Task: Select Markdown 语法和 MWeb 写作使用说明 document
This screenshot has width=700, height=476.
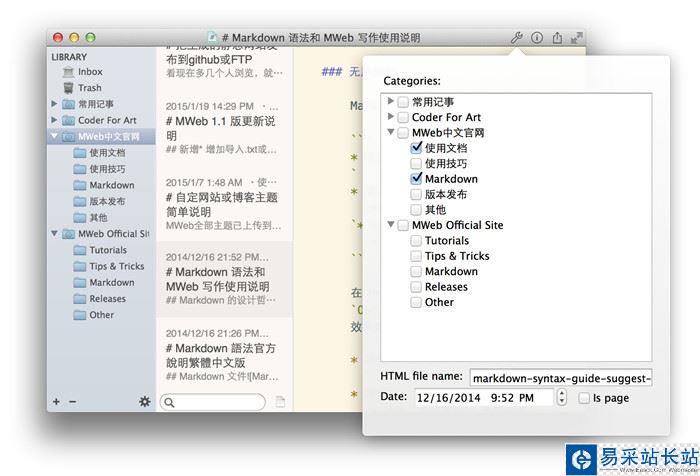Action: pos(224,279)
